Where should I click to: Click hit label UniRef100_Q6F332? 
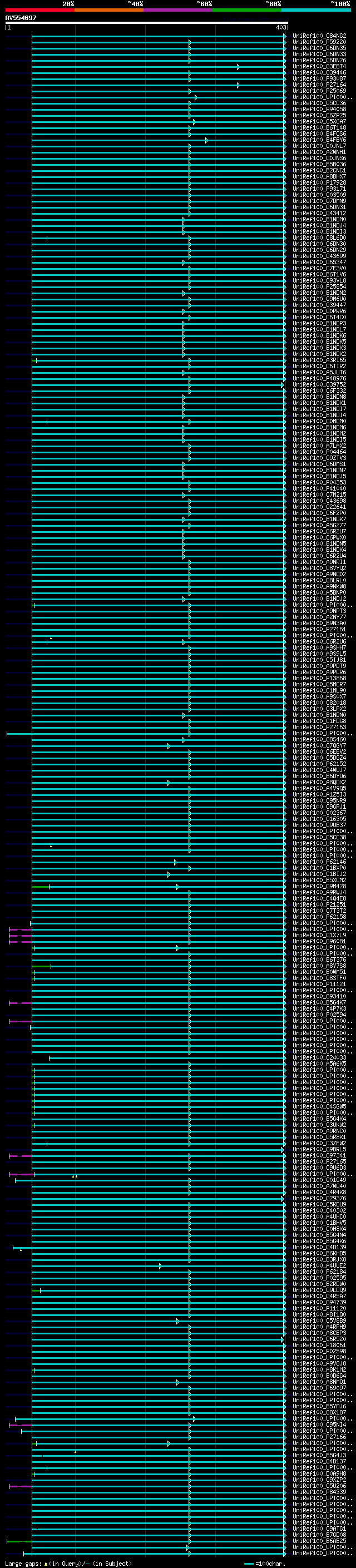[319, 391]
